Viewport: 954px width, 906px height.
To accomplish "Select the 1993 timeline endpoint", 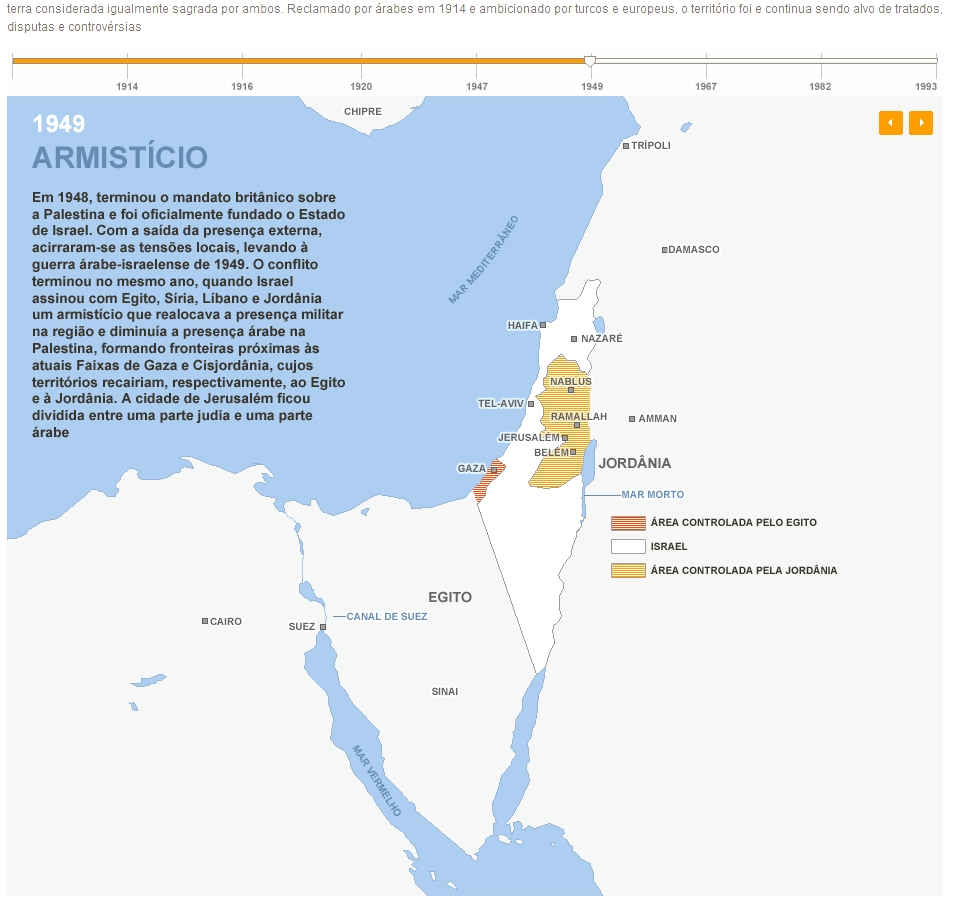I will point(926,86).
